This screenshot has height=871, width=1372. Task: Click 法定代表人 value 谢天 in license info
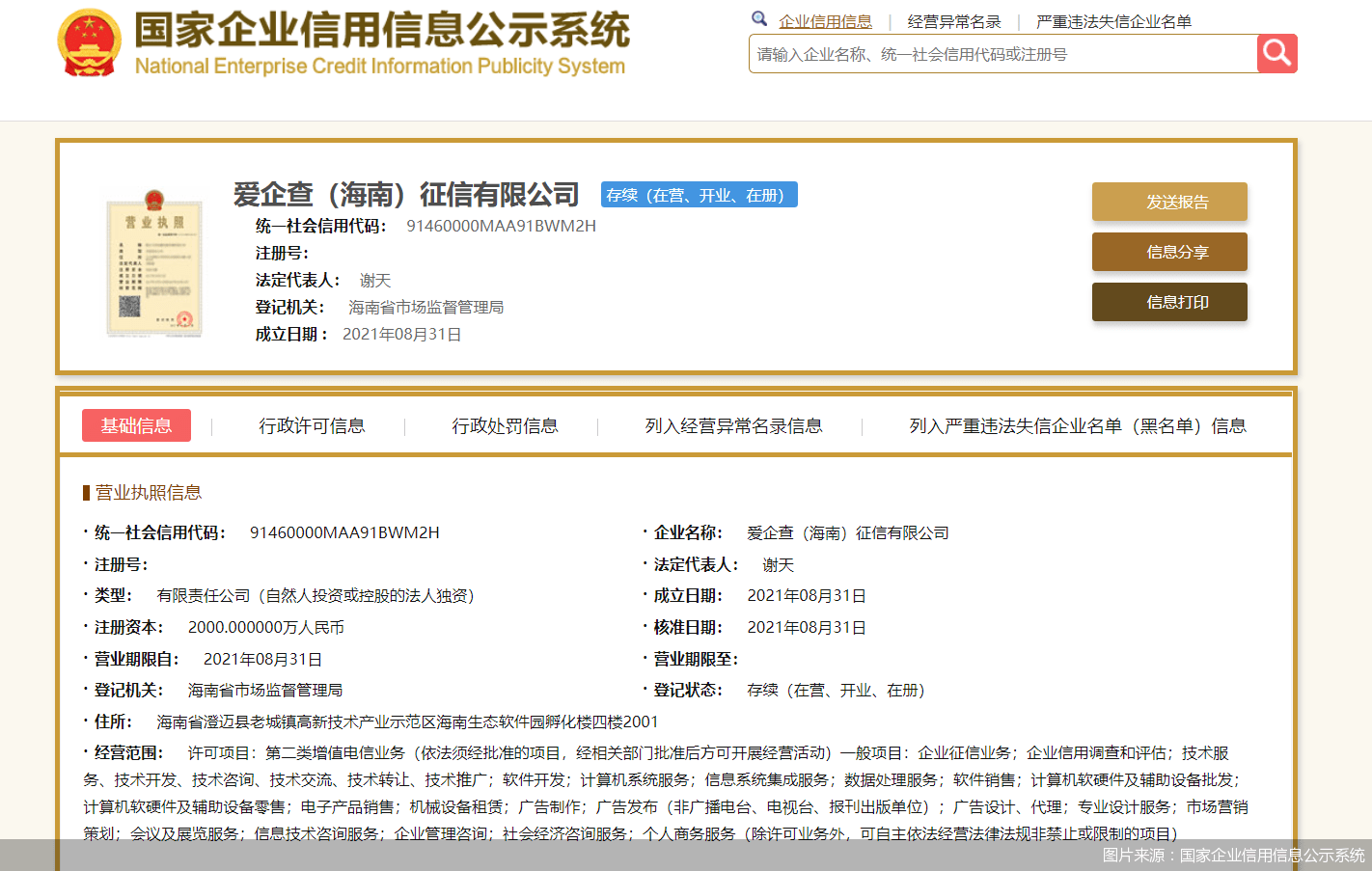(779, 565)
